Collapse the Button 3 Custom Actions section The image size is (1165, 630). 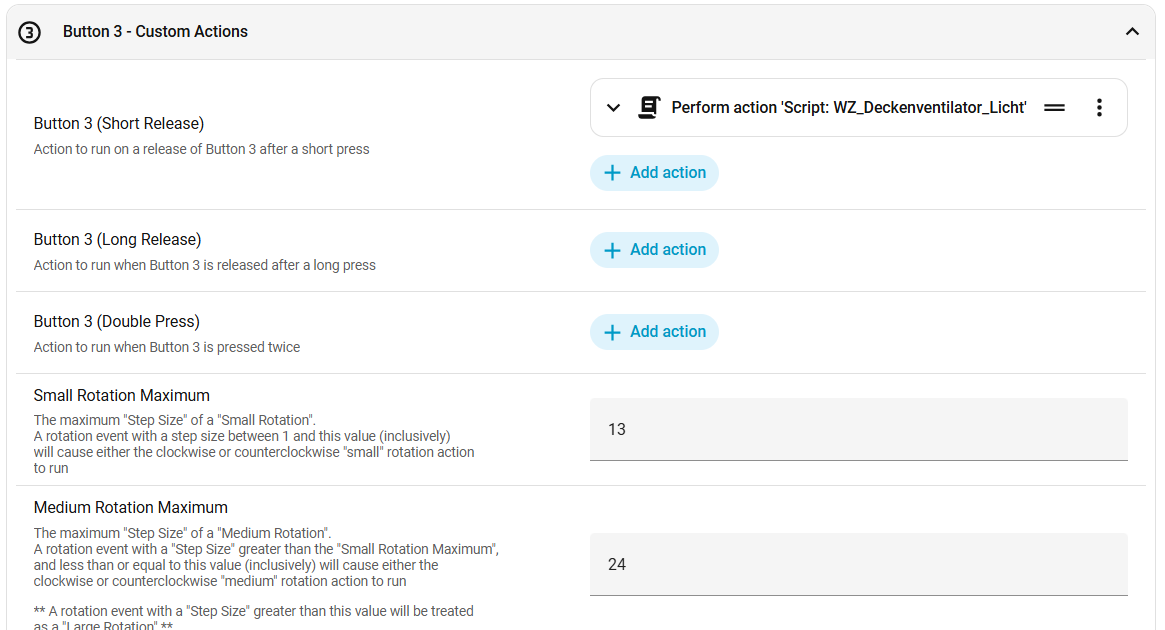(1132, 32)
